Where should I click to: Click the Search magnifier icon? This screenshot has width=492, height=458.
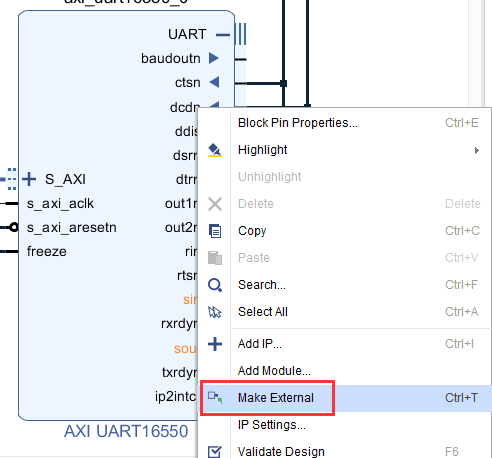215,285
